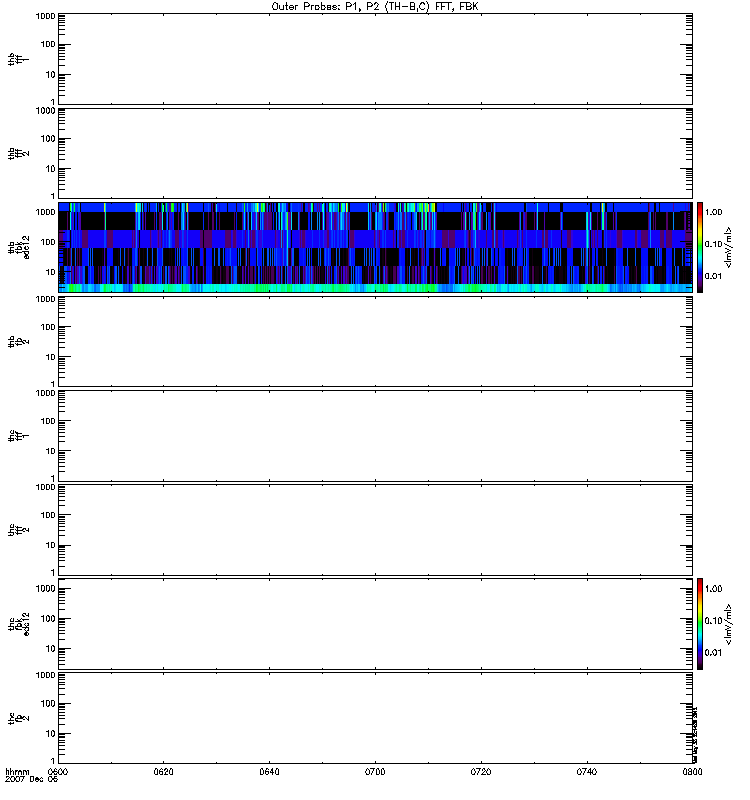The width and height of the screenshot is (750, 800).
Task: Click the 0740 time axis label
Action: [x=587, y=772]
